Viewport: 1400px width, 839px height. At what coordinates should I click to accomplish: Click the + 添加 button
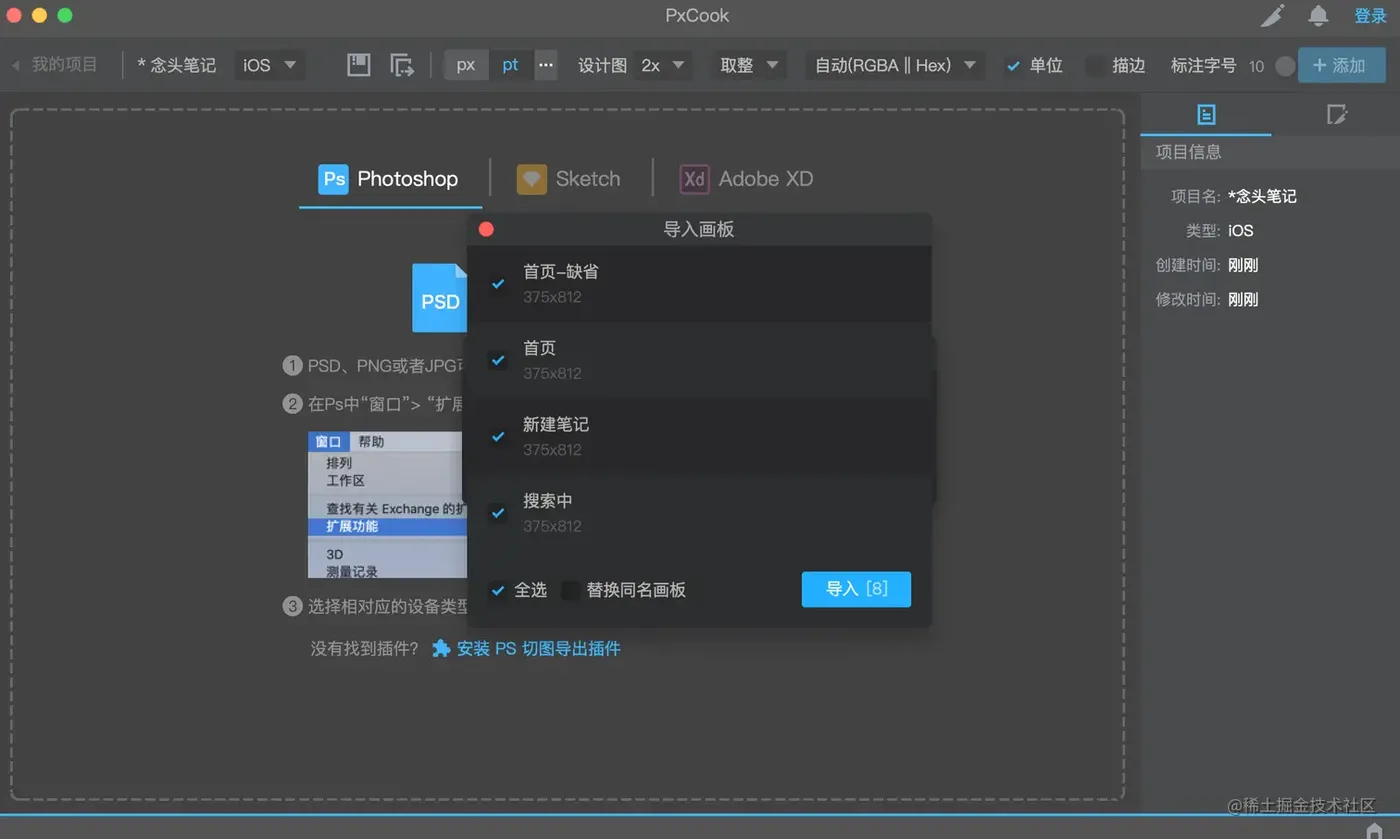[1341, 65]
